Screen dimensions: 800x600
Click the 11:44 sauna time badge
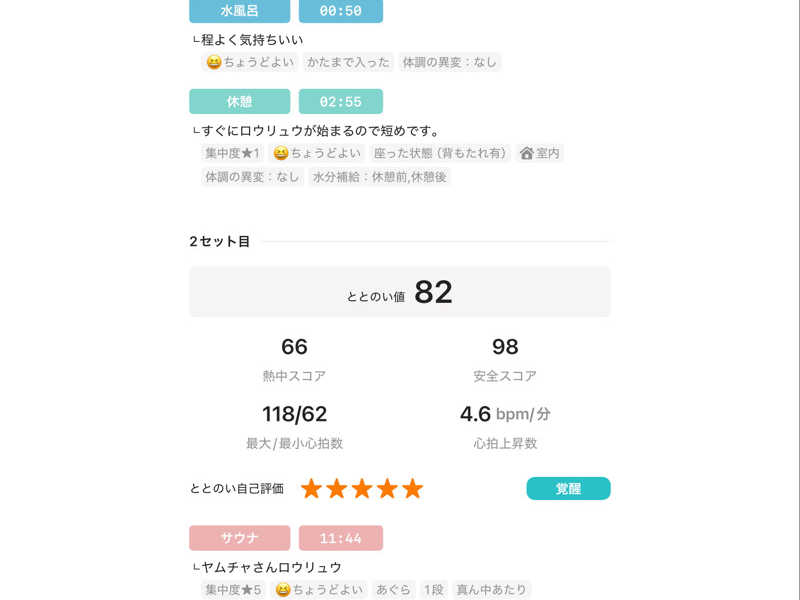[x=340, y=538]
